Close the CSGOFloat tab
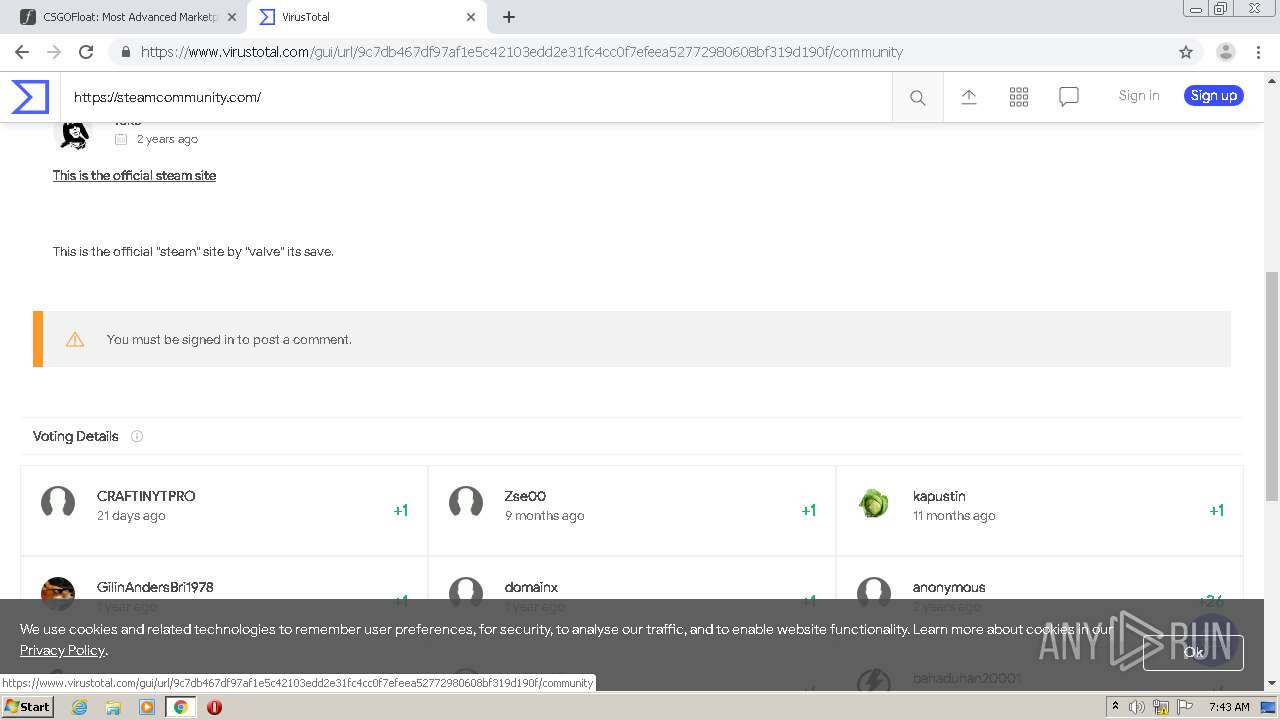1280x720 pixels. [x=231, y=17]
